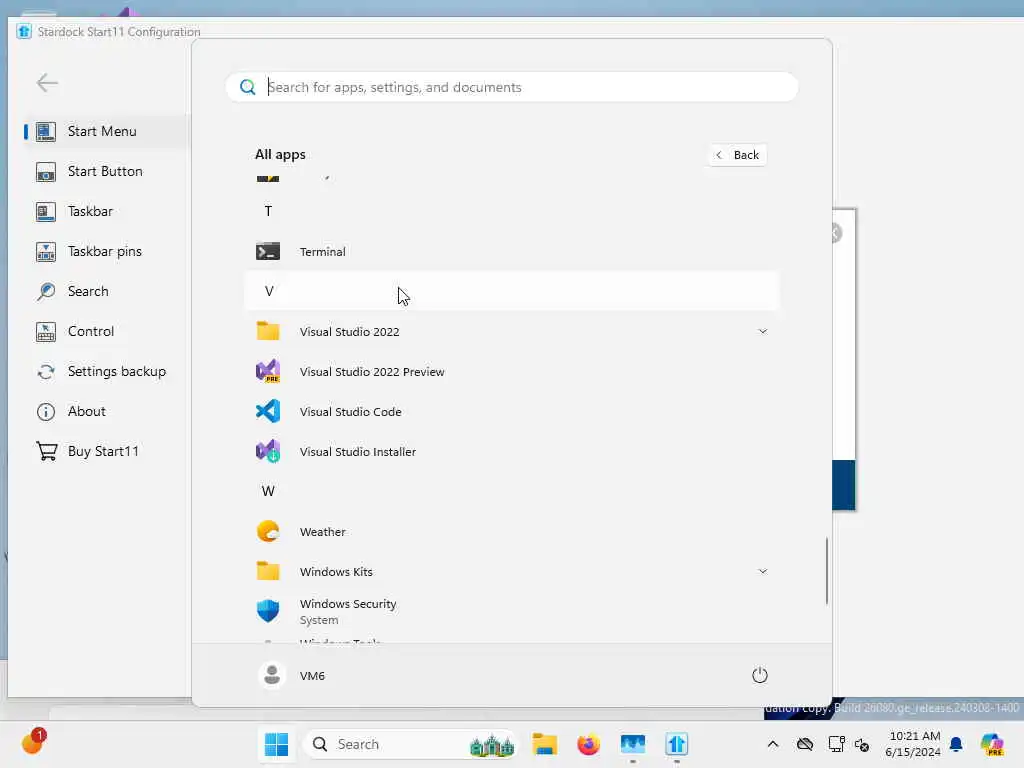
Task: Click the notification bell icon
Action: 956,744
